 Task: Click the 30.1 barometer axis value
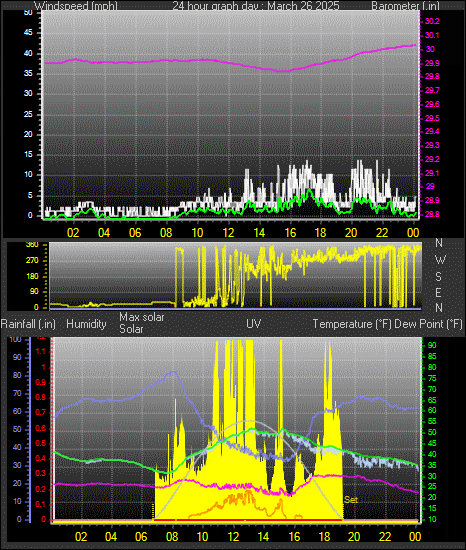[432, 35]
